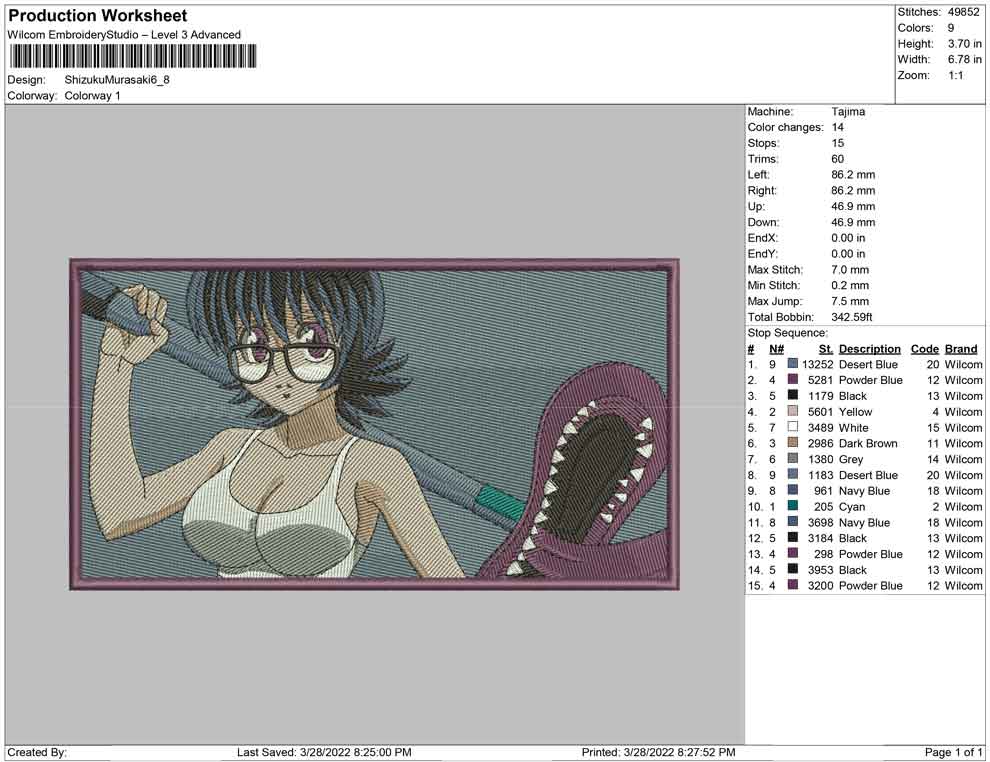The width and height of the screenshot is (990, 762).
Task: Click the 'N#' column header
Action: point(777,349)
